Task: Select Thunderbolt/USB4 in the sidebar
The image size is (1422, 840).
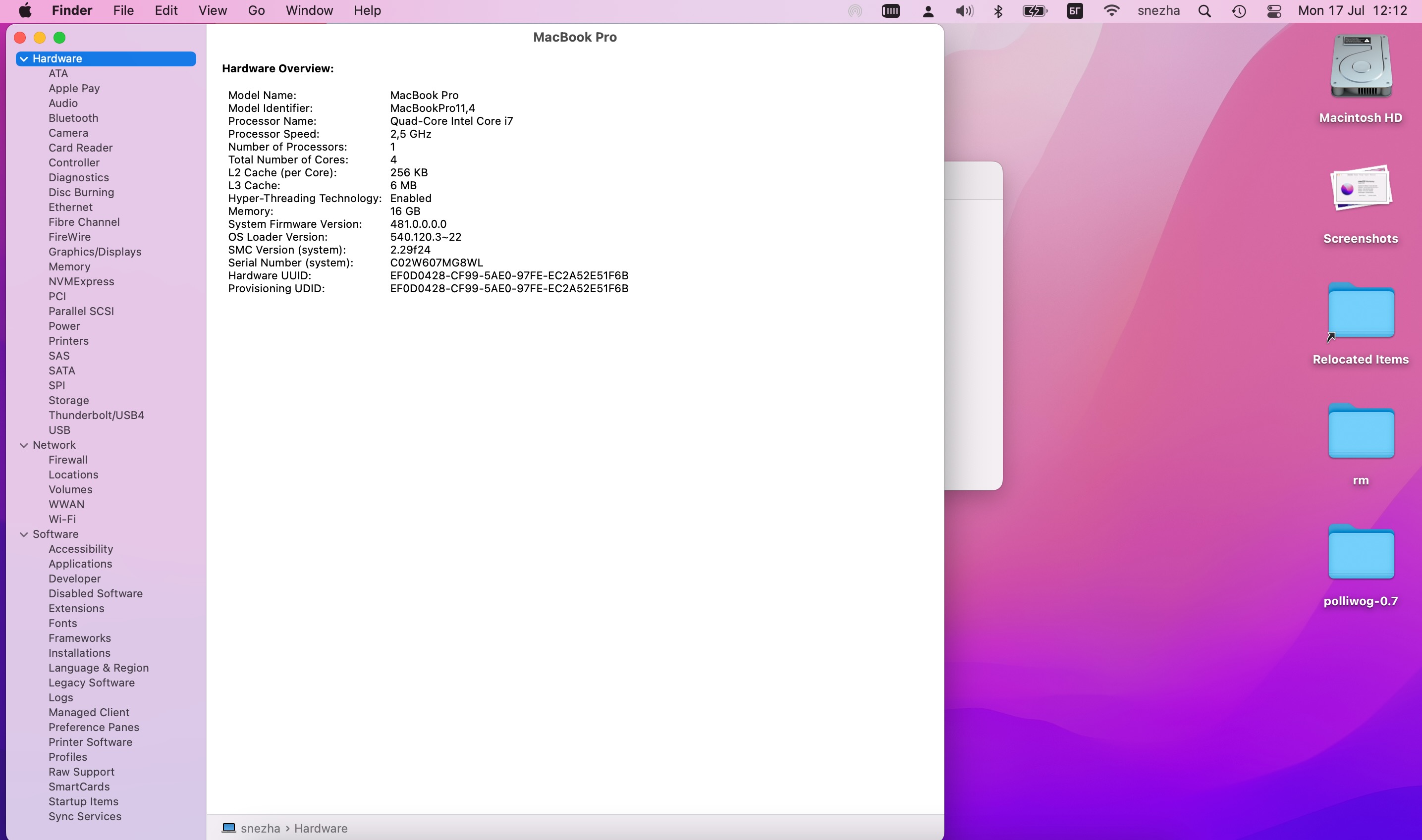Action: click(x=96, y=415)
